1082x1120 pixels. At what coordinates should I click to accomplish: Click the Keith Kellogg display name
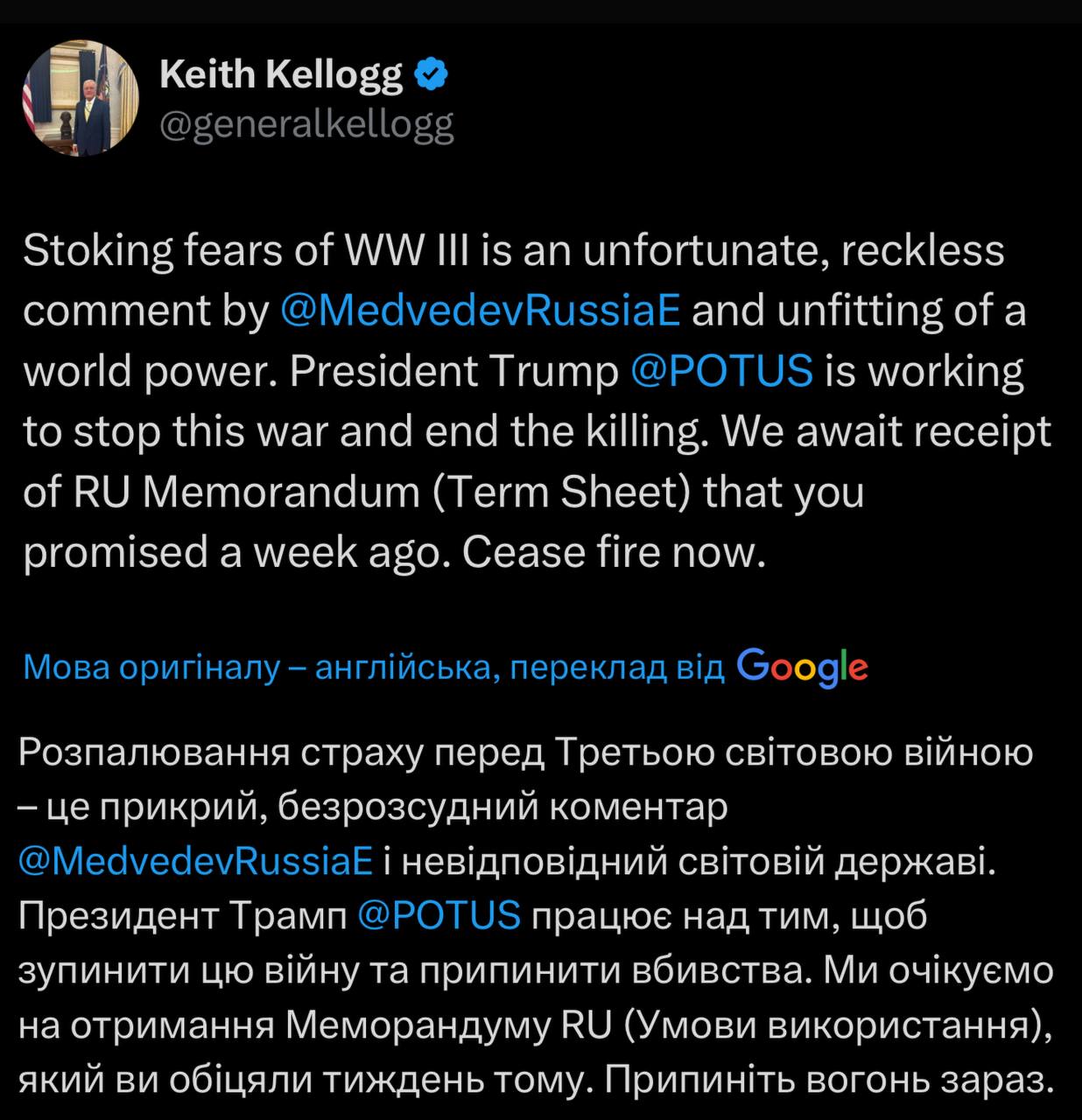[x=281, y=76]
